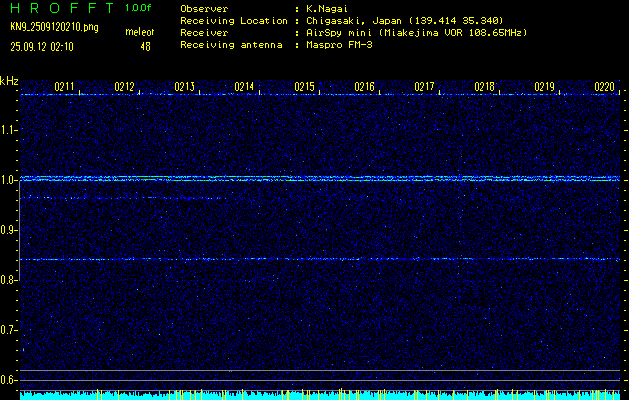Click the 0.8 frequency axis label

click(8, 280)
